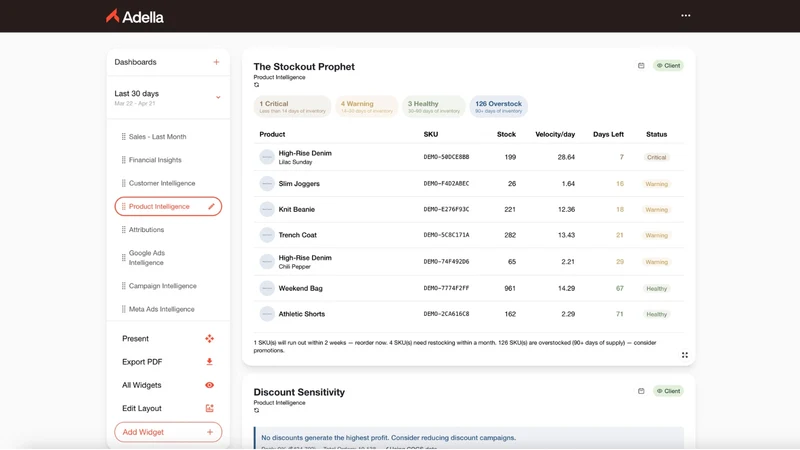
Task: Expand Stockout Prophet widget fullscreen icon
Action: pyautogui.click(x=685, y=355)
